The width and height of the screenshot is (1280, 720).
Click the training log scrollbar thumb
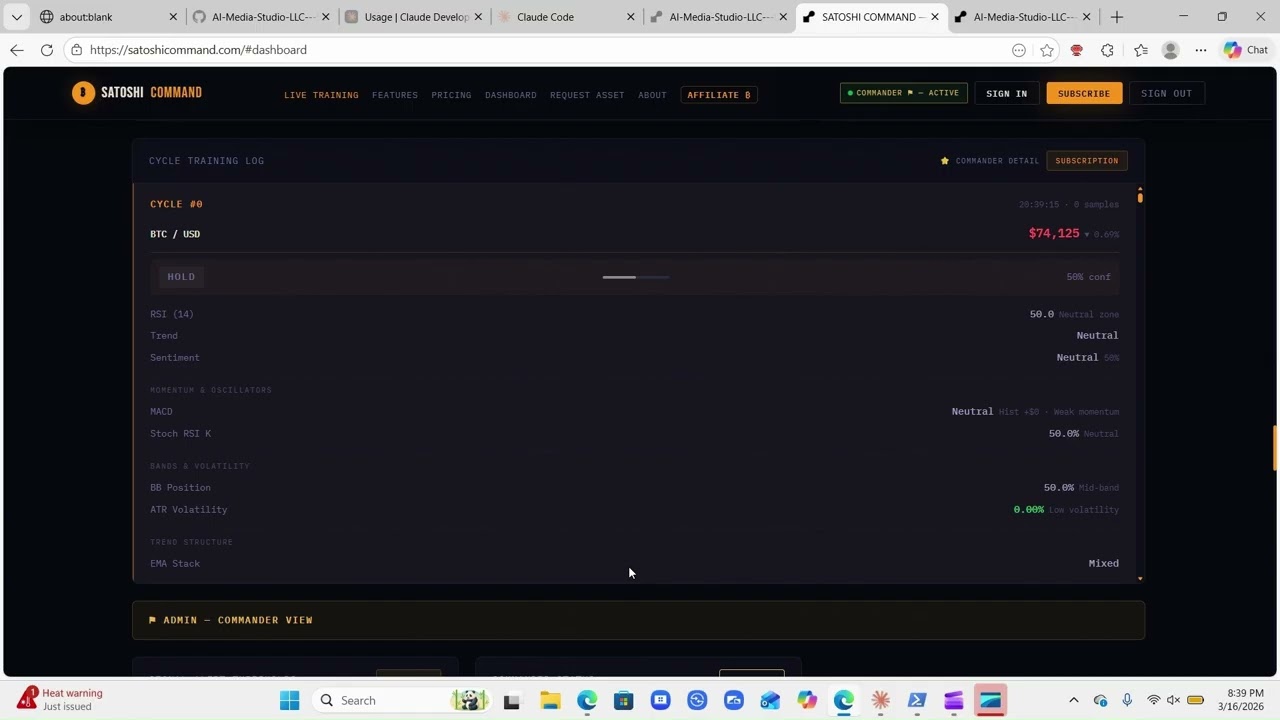pos(1140,197)
